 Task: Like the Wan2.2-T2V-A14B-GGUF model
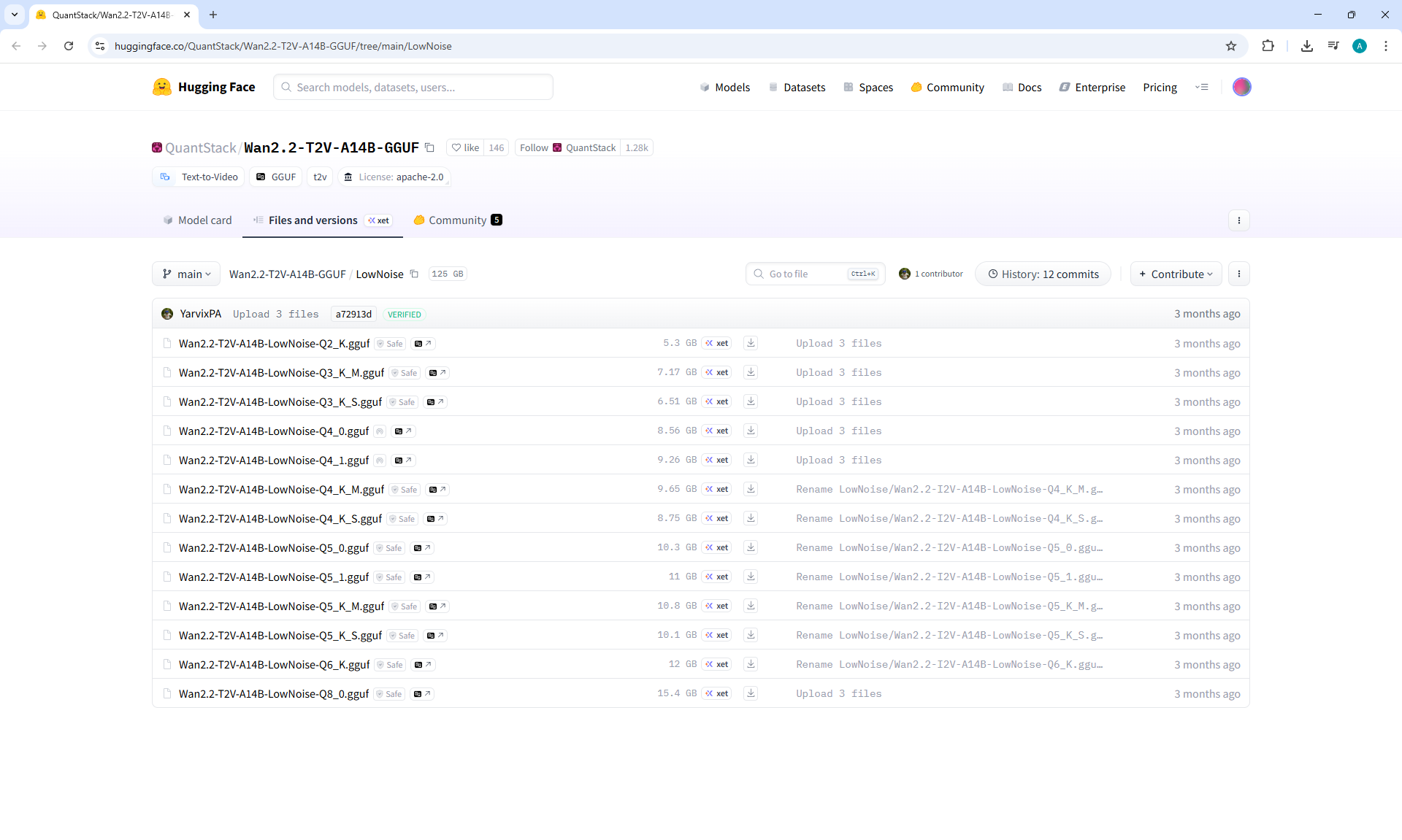tap(465, 147)
